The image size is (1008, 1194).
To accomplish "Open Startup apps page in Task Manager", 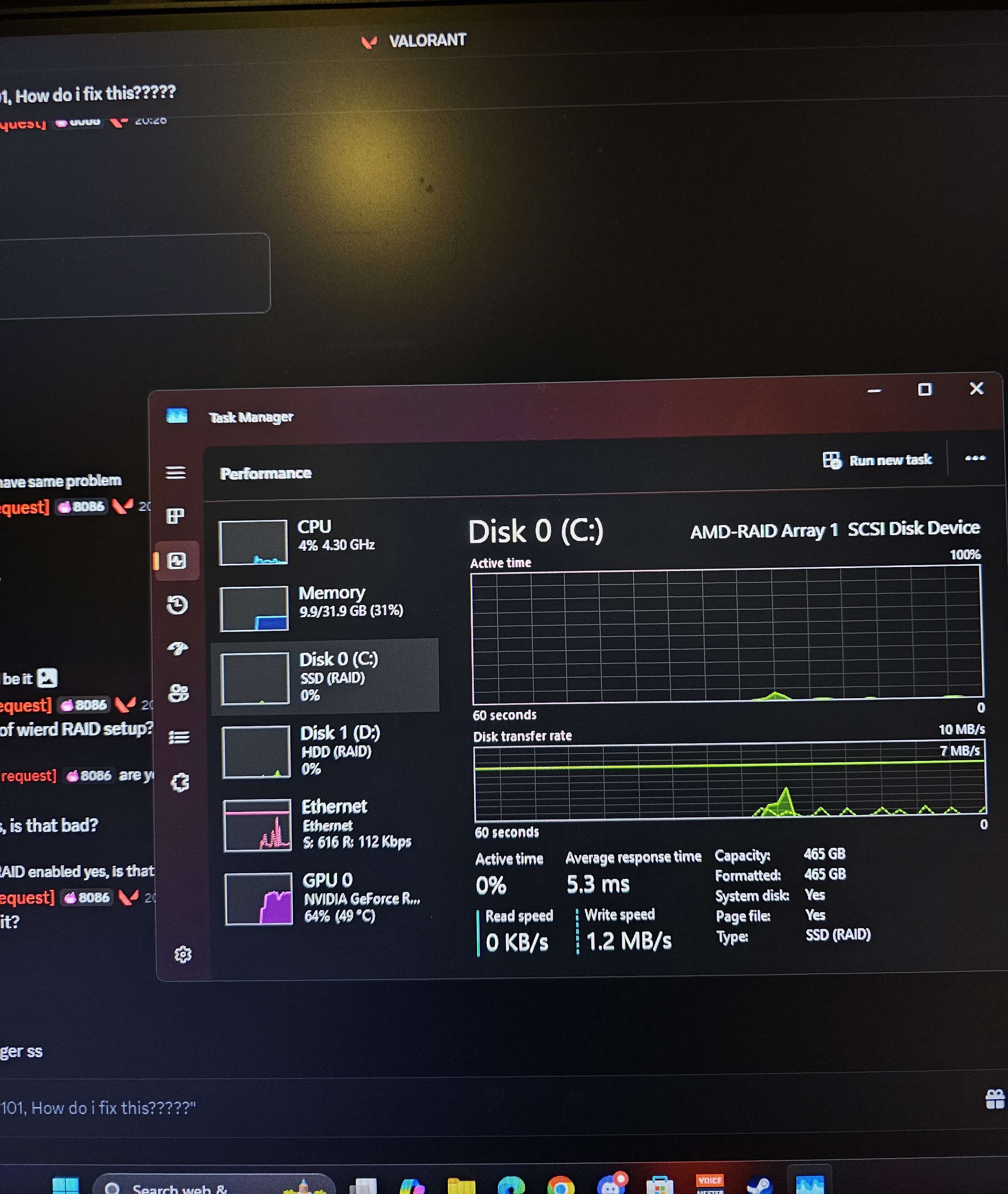I will pos(178,648).
